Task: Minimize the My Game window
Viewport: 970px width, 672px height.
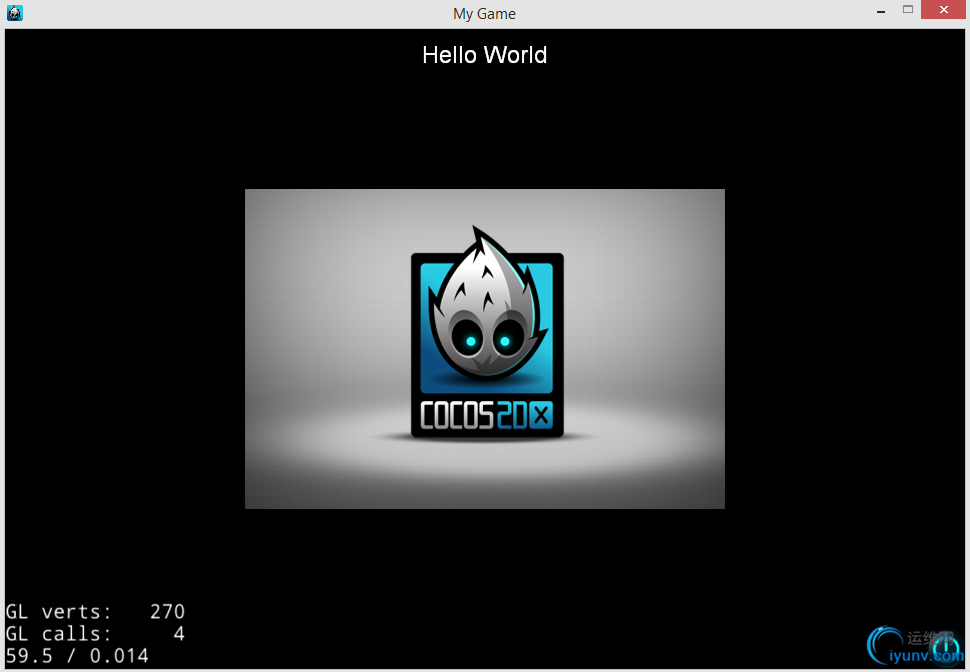Action: tap(881, 11)
